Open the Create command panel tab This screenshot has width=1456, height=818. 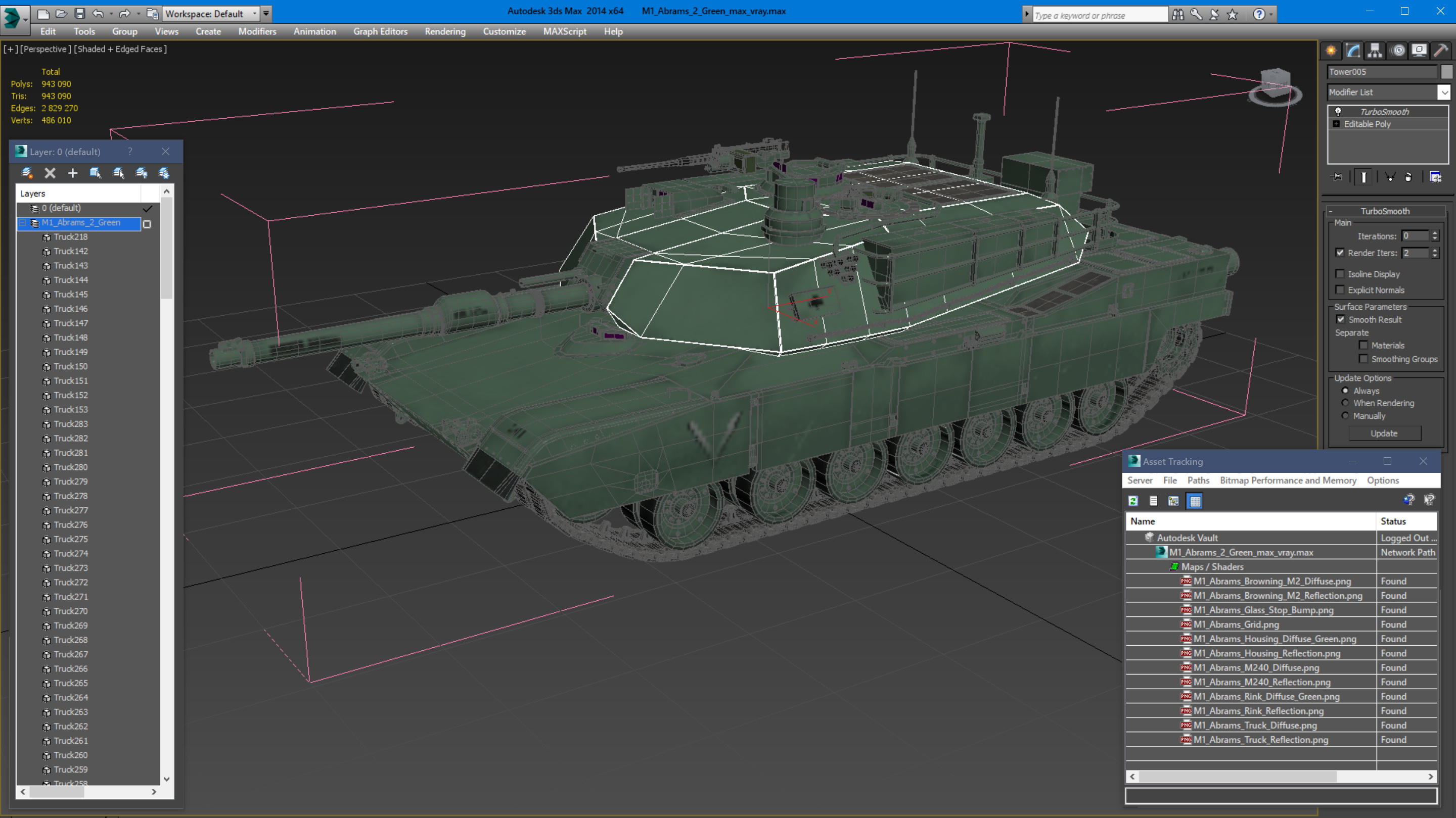[1331, 51]
